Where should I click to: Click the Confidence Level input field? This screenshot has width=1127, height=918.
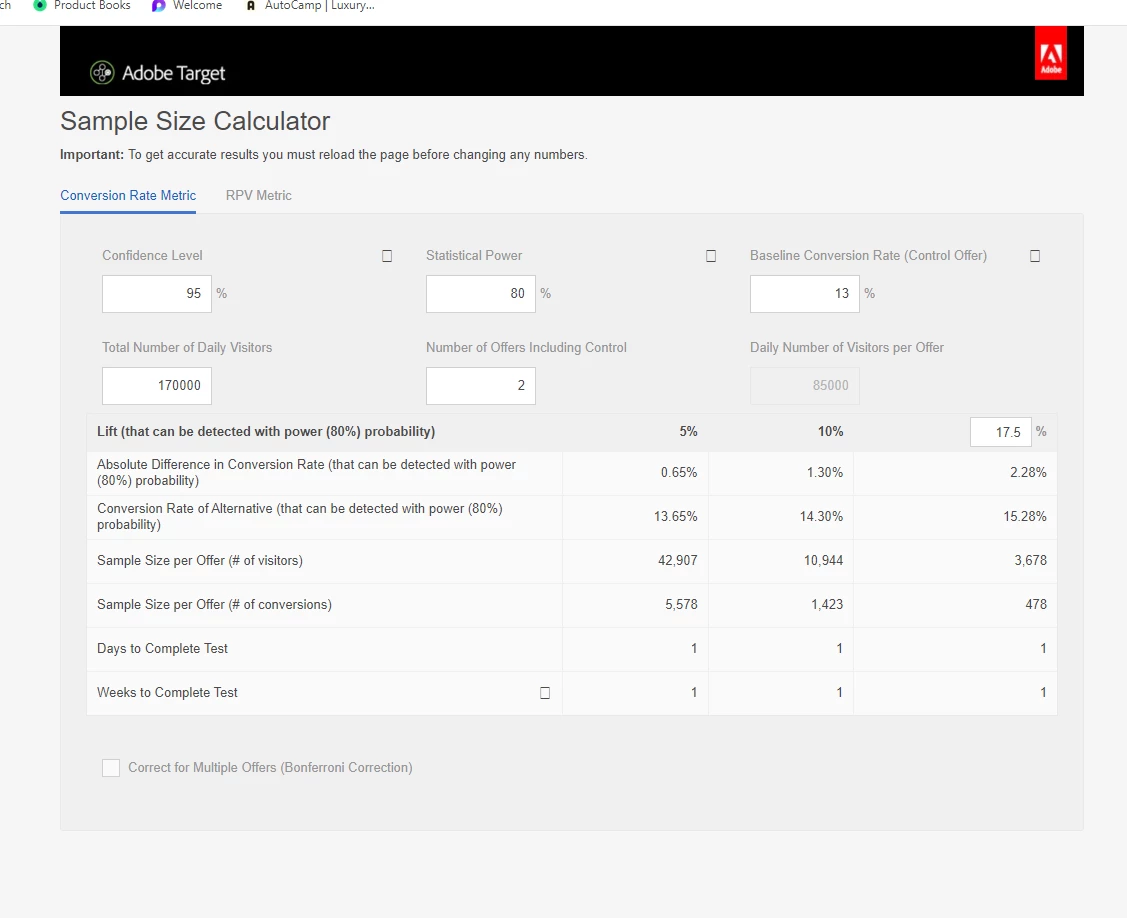pos(157,293)
